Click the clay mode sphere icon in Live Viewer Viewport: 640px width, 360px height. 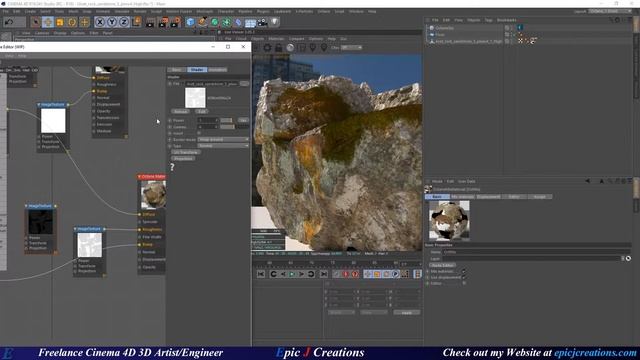[290, 48]
